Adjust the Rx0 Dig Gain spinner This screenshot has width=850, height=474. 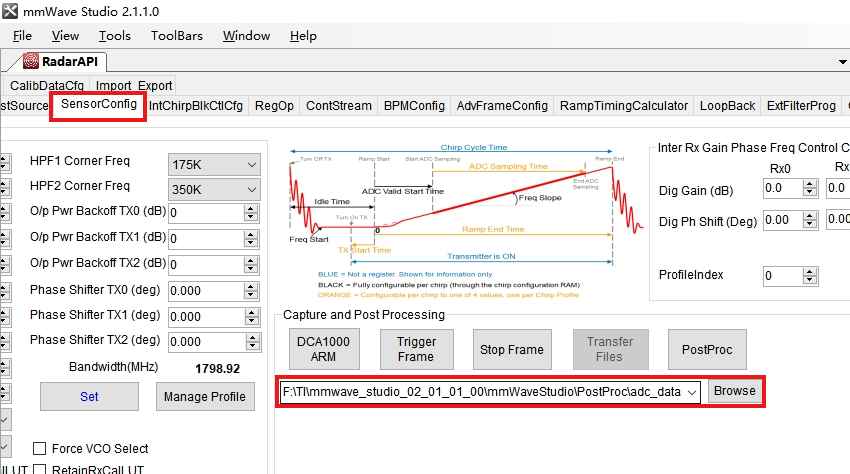pyautogui.click(x=810, y=188)
